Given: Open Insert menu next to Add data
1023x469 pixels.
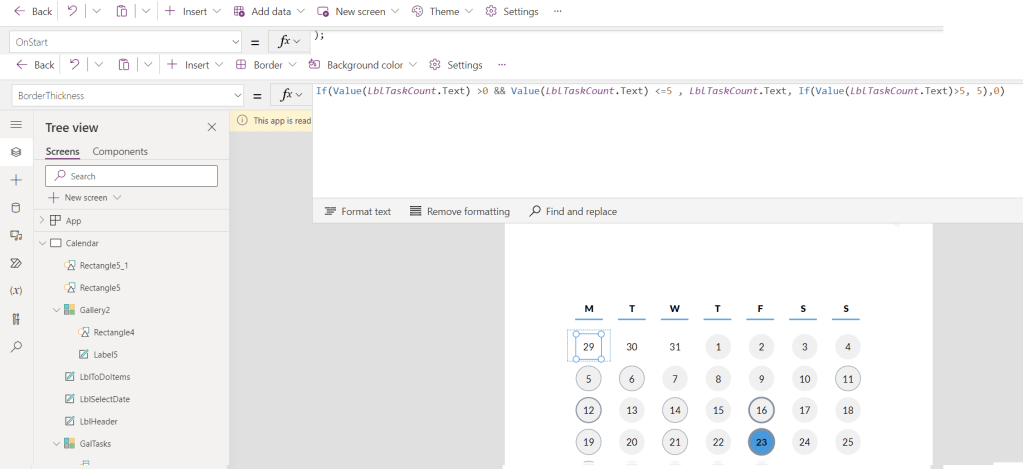Looking at the screenshot, I should (x=193, y=11).
